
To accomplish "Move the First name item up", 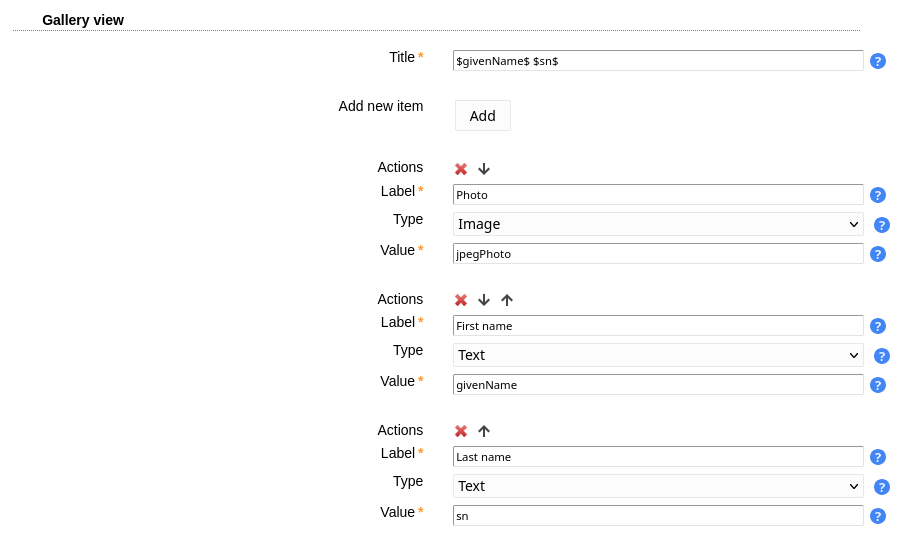I will pos(507,300).
